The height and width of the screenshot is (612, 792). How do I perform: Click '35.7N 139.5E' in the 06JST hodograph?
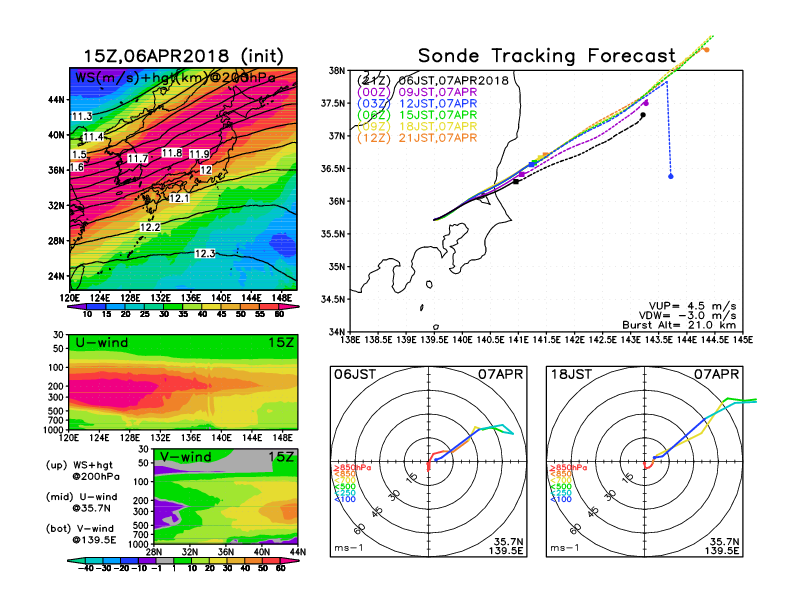click(x=506, y=546)
